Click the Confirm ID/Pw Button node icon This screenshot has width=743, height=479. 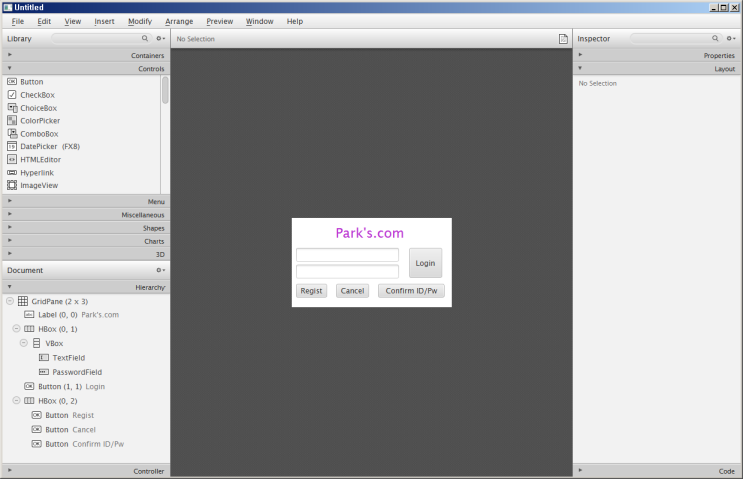click(36, 444)
